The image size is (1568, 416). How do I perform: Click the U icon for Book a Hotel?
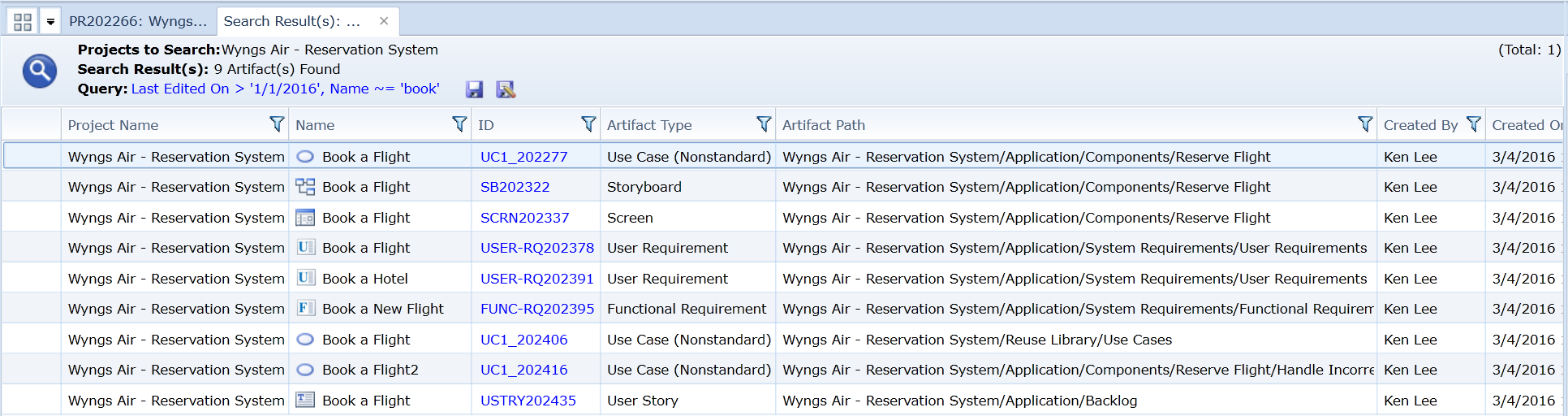point(305,278)
